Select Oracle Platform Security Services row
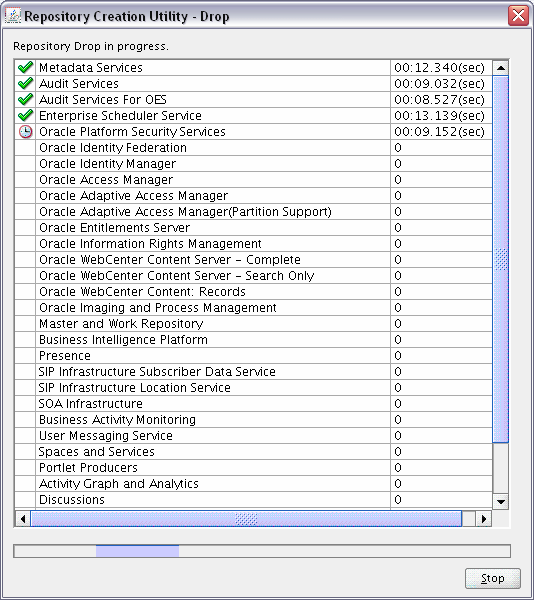534x600 pixels. click(x=253, y=132)
